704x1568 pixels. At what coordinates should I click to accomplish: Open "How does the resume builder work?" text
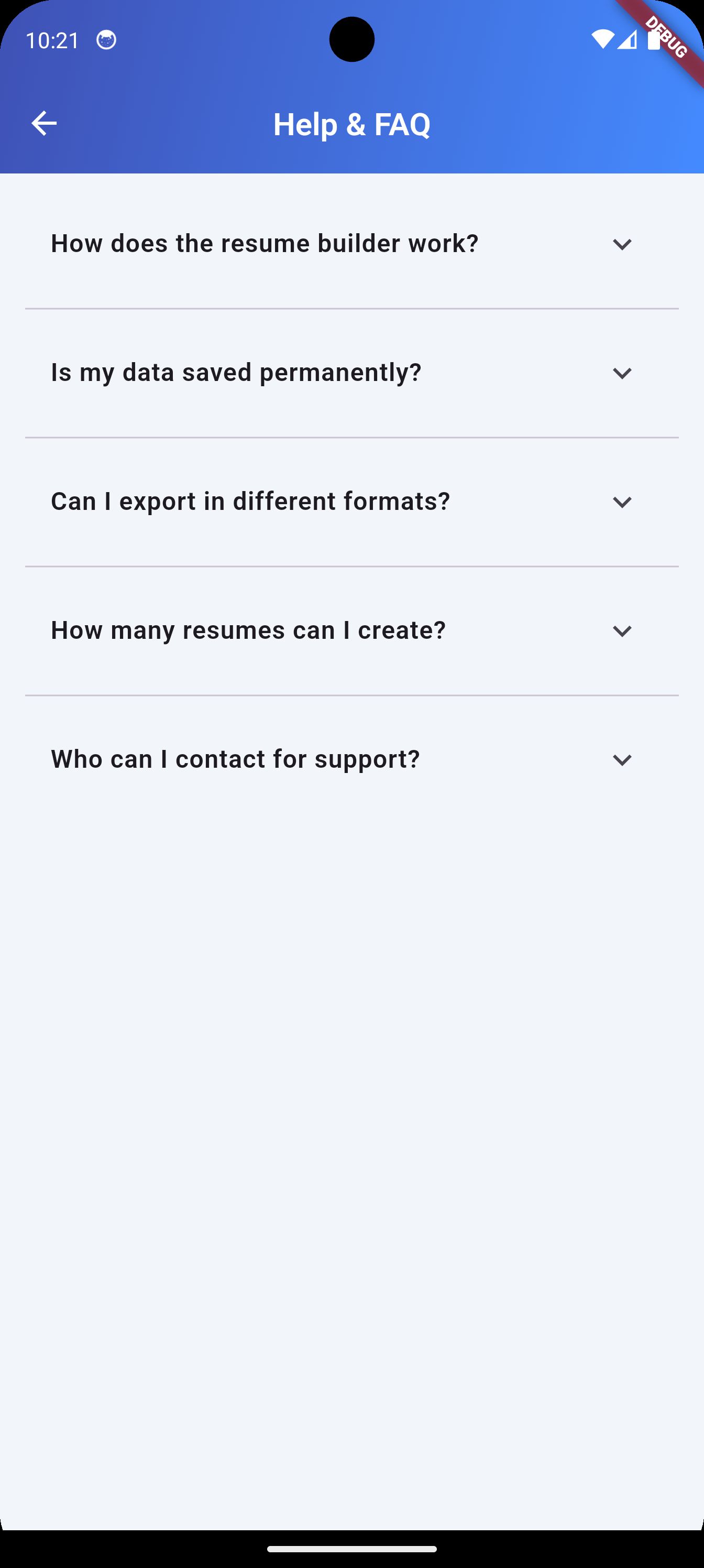tap(265, 244)
